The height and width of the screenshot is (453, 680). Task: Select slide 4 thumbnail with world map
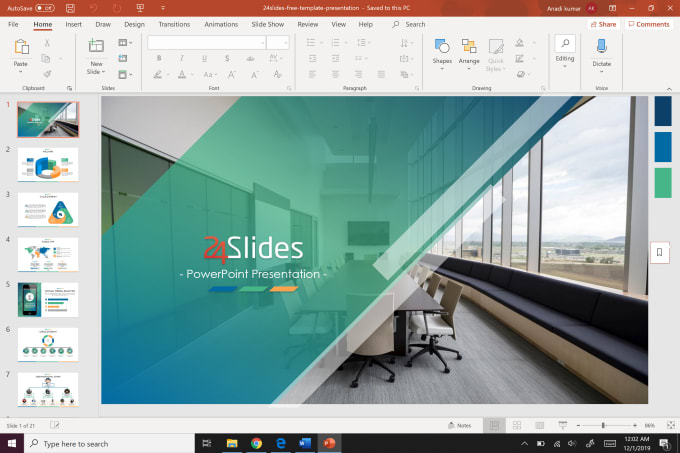click(x=48, y=254)
